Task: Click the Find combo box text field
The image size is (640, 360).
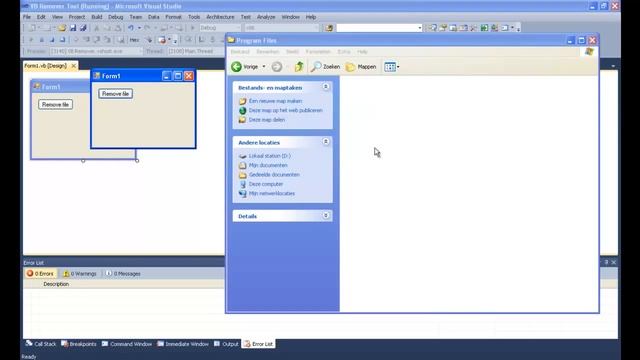Action: click(376, 28)
